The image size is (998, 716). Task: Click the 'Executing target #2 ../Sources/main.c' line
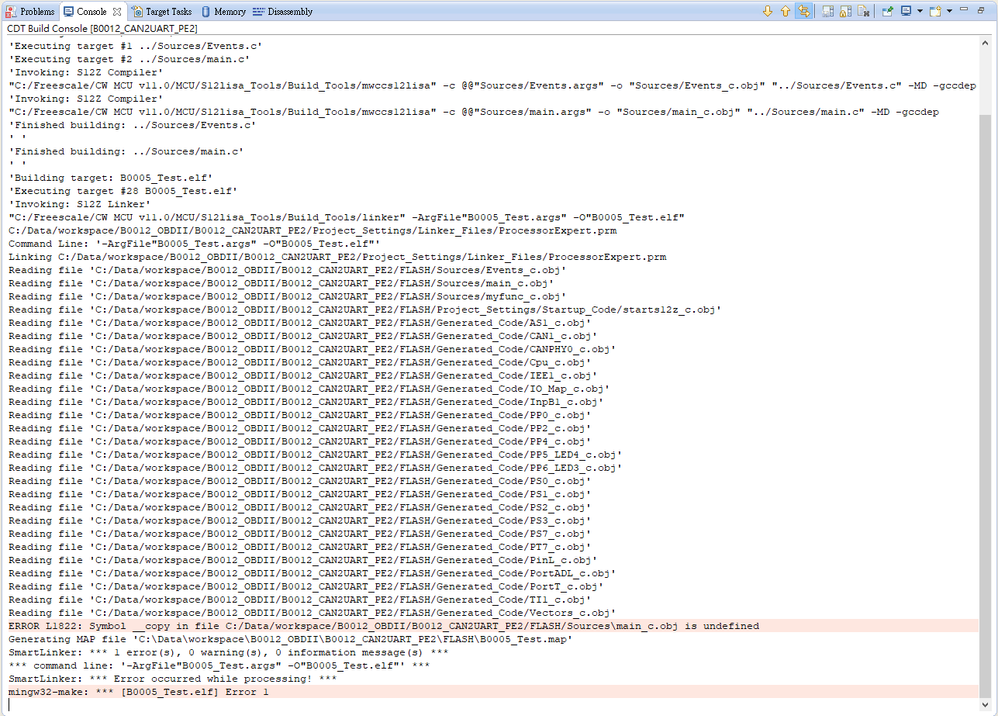coord(129,59)
